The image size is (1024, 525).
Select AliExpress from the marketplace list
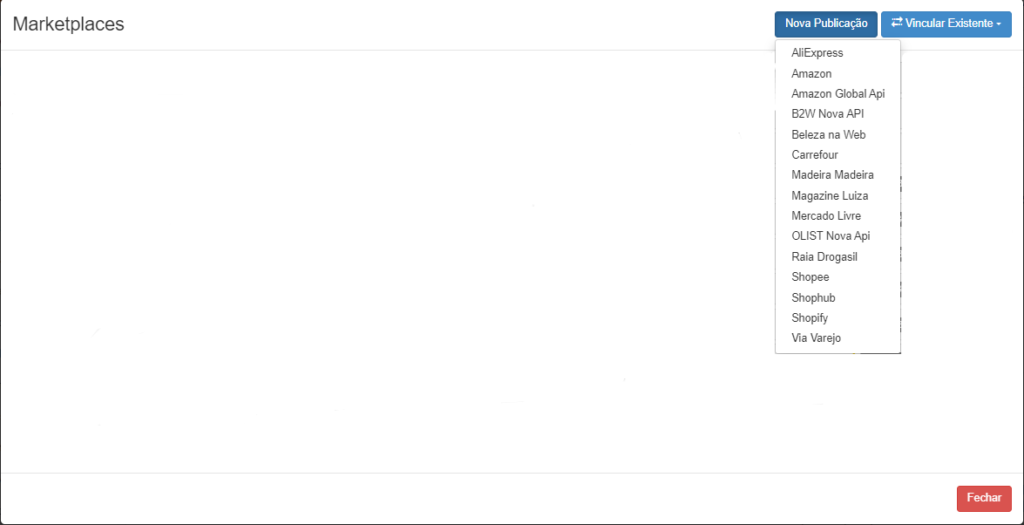(817, 53)
